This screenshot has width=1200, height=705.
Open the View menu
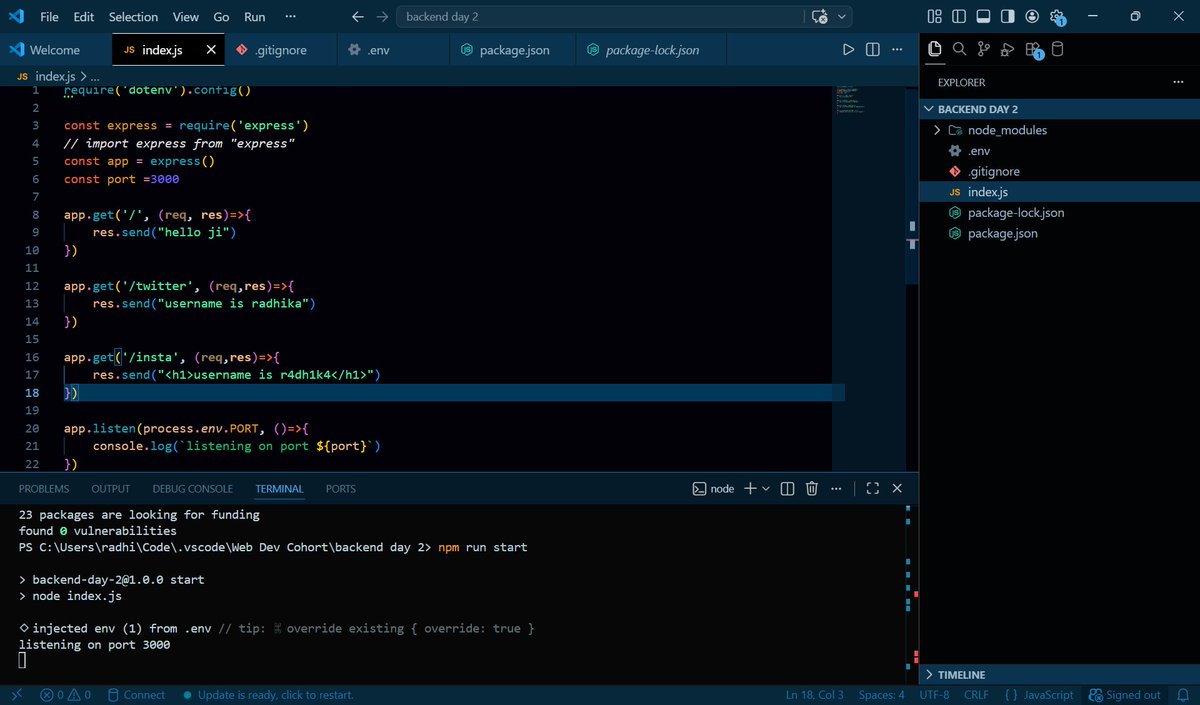[x=186, y=17]
